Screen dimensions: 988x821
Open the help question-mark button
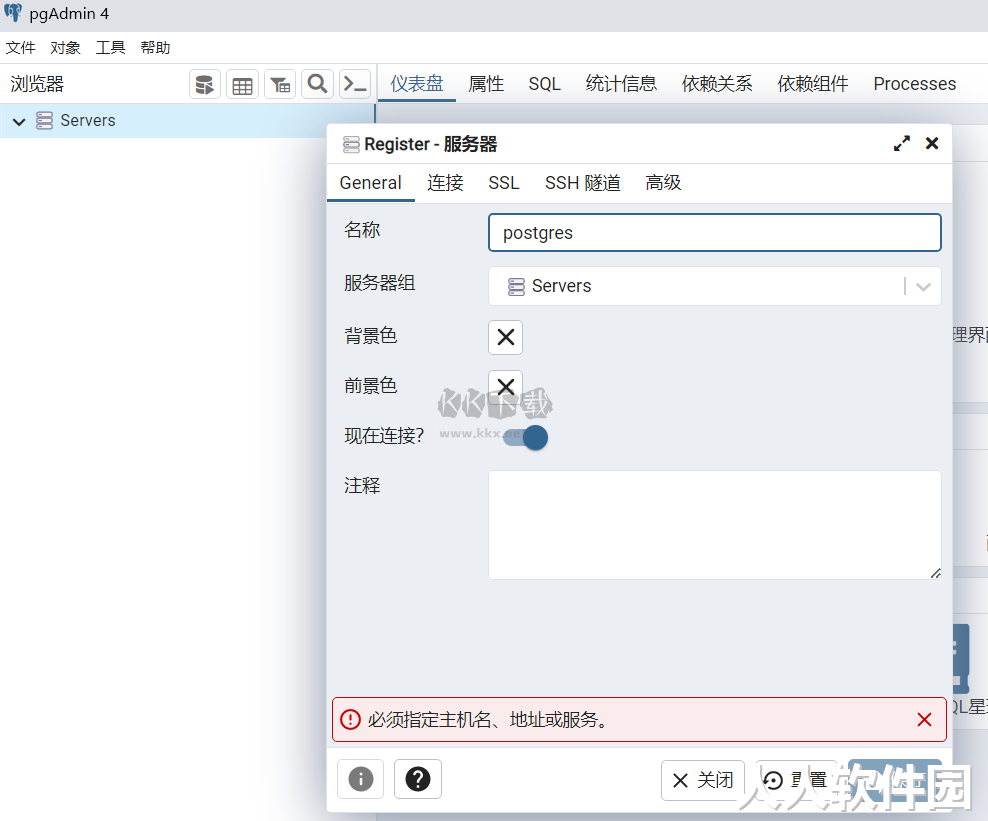[418, 779]
